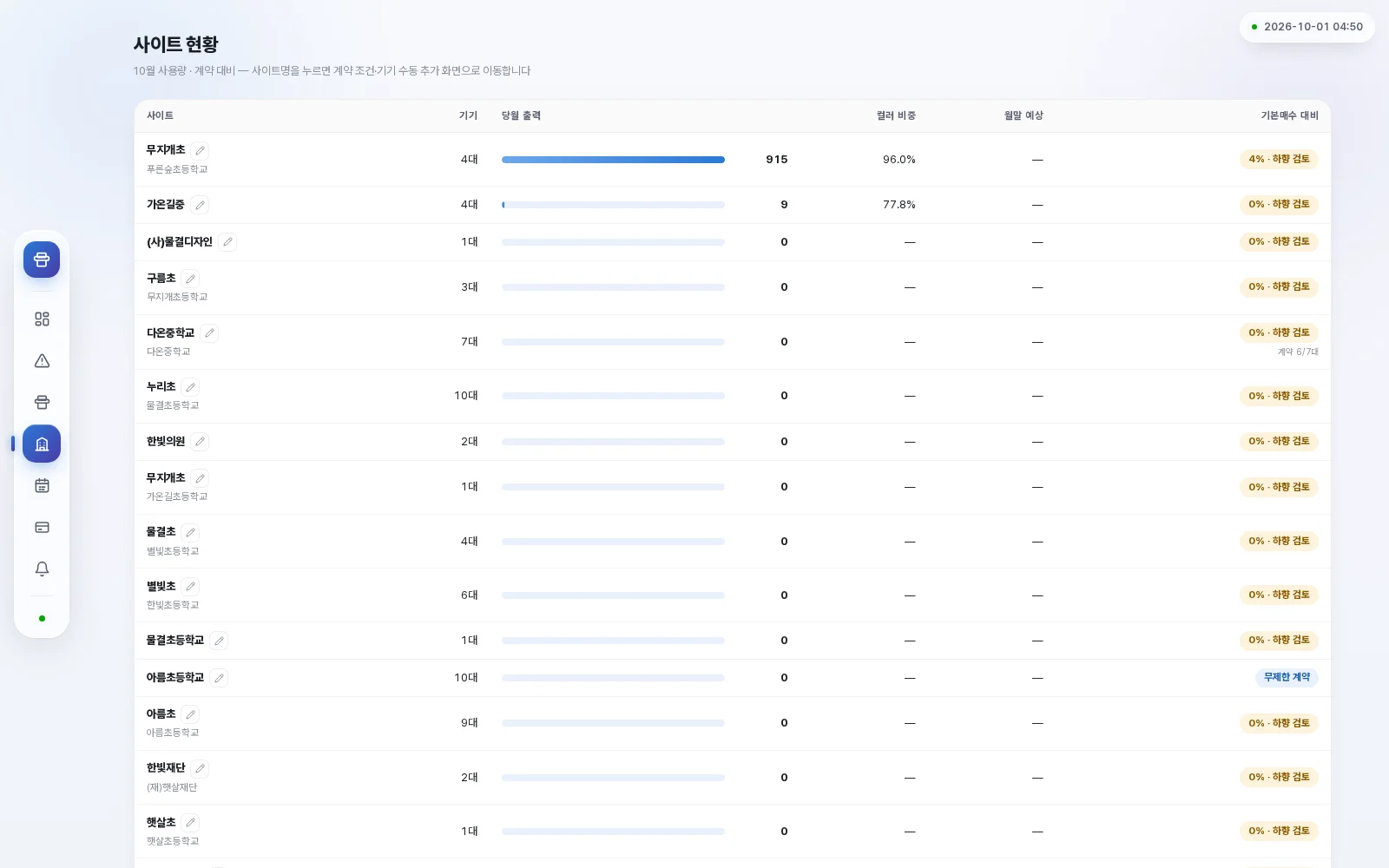Click the blue app logo atop the sidebar
The image size is (1389, 868).
pyautogui.click(x=42, y=260)
